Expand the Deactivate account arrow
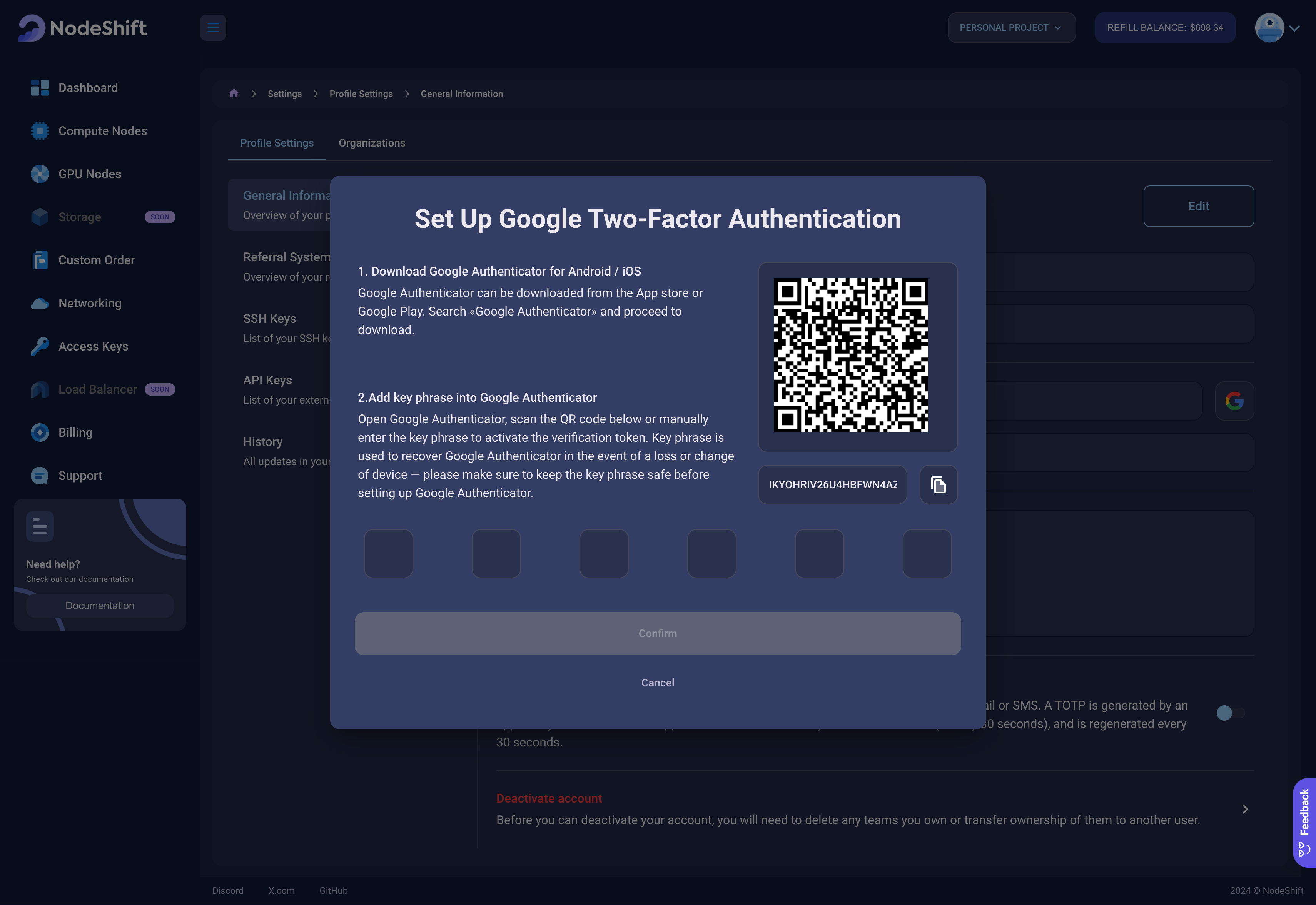This screenshot has height=905, width=1316. point(1244,809)
